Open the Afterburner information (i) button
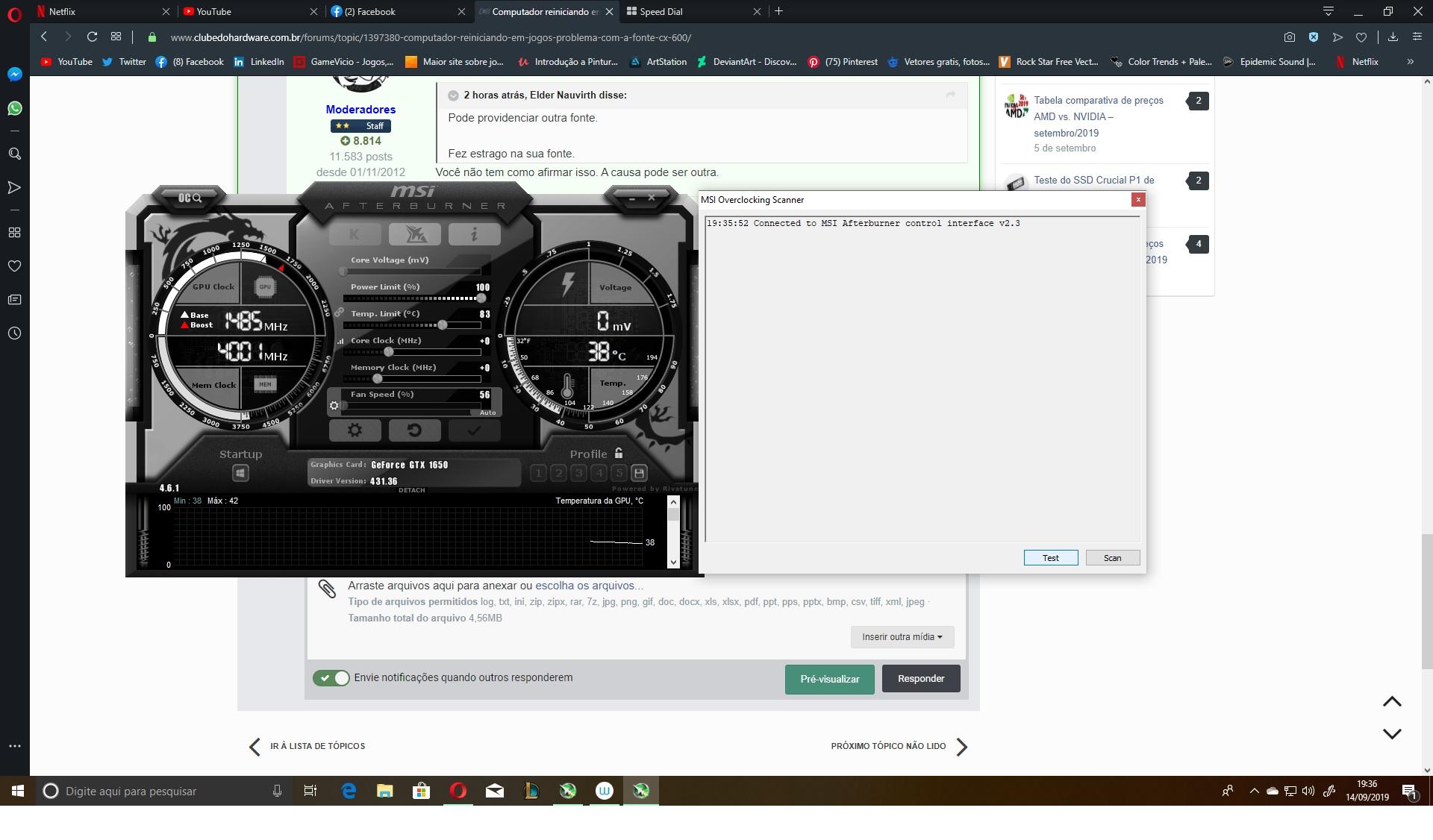The image size is (1433, 840). tap(474, 234)
